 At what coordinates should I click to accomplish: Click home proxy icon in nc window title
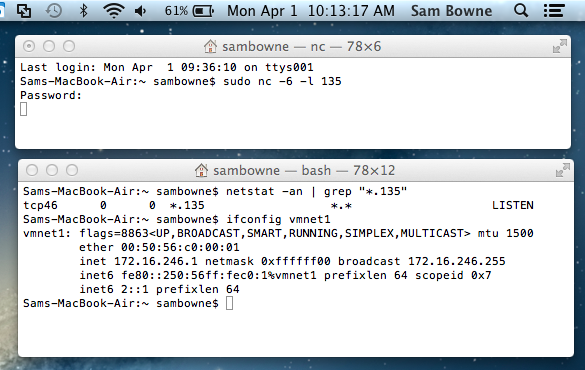click(x=210, y=46)
